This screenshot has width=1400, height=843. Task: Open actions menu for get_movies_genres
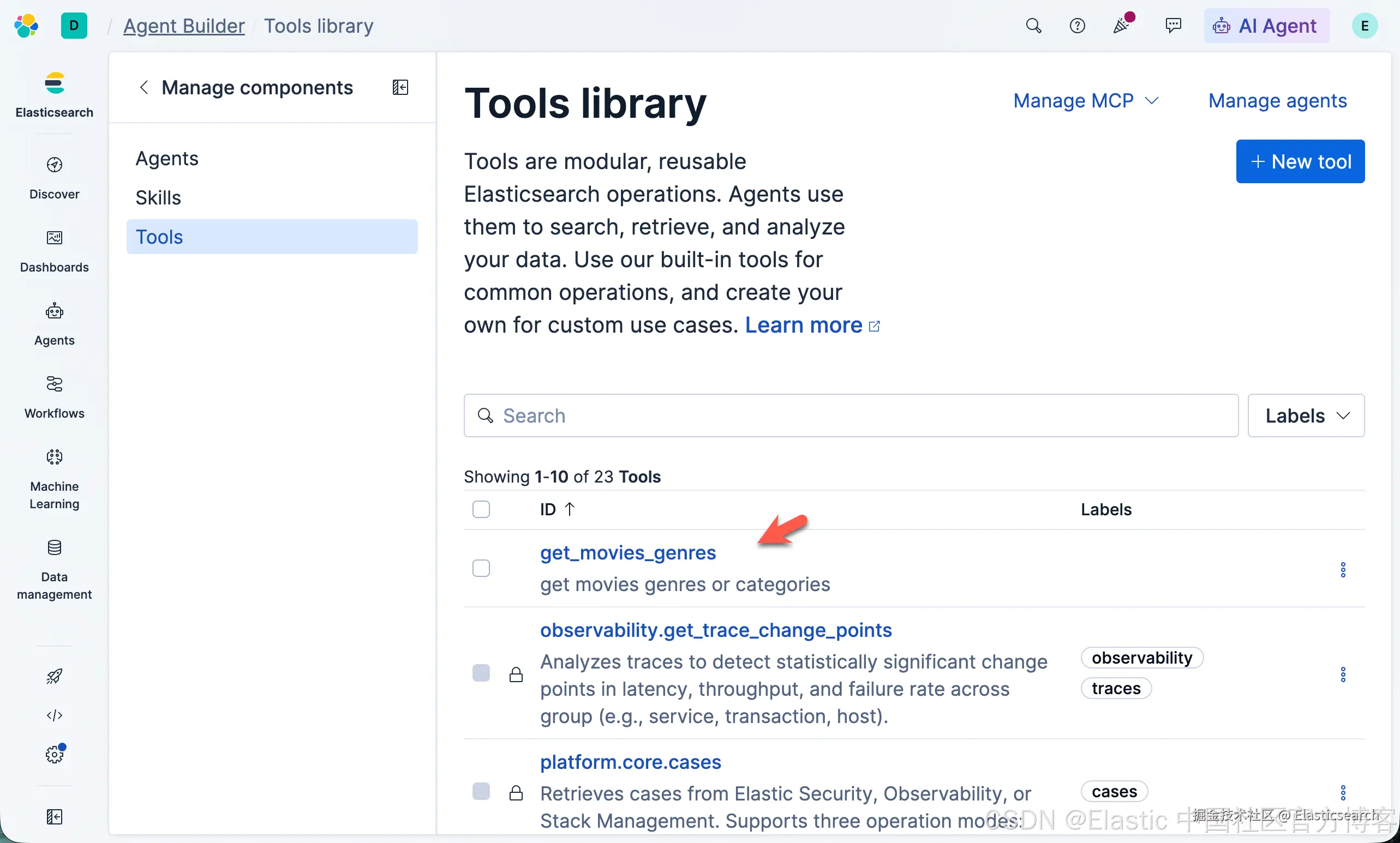pyautogui.click(x=1343, y=569)
